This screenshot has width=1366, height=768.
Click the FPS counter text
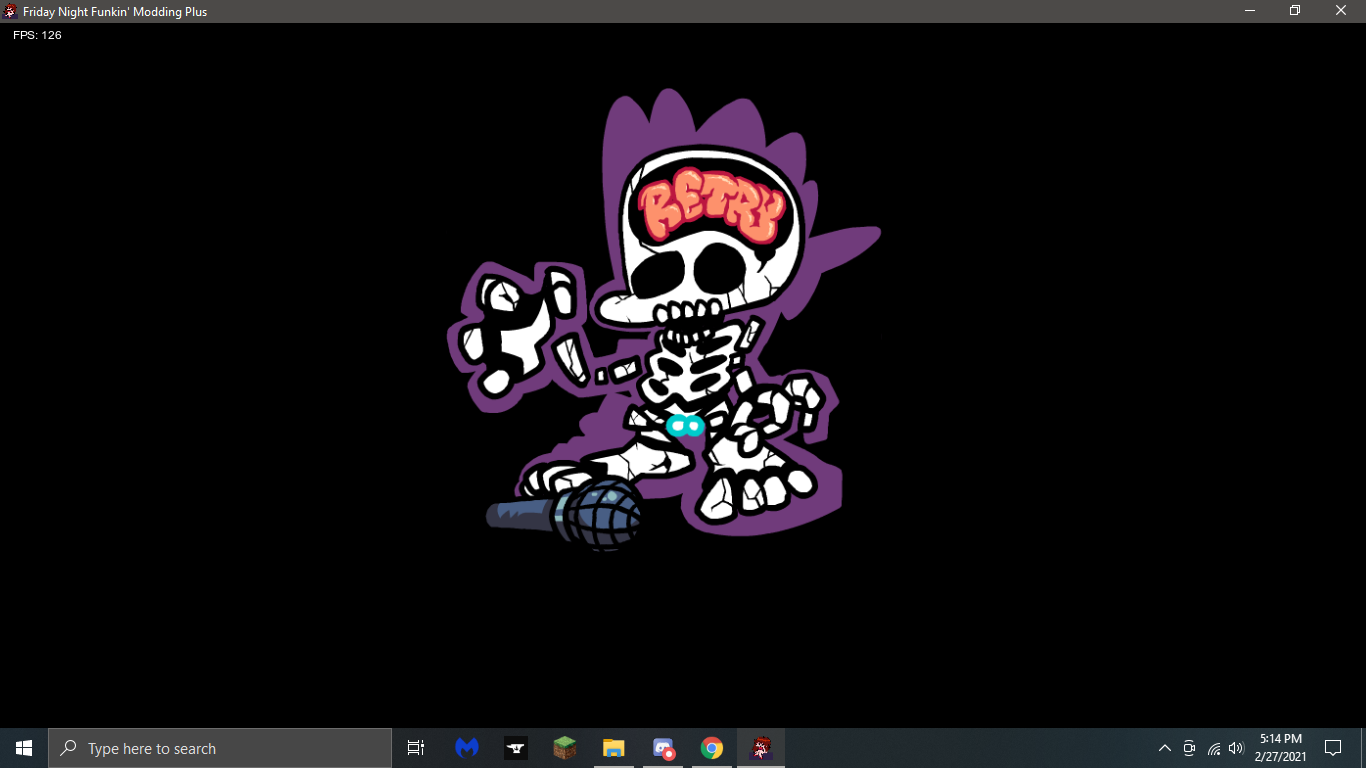[x=36, y=34]
